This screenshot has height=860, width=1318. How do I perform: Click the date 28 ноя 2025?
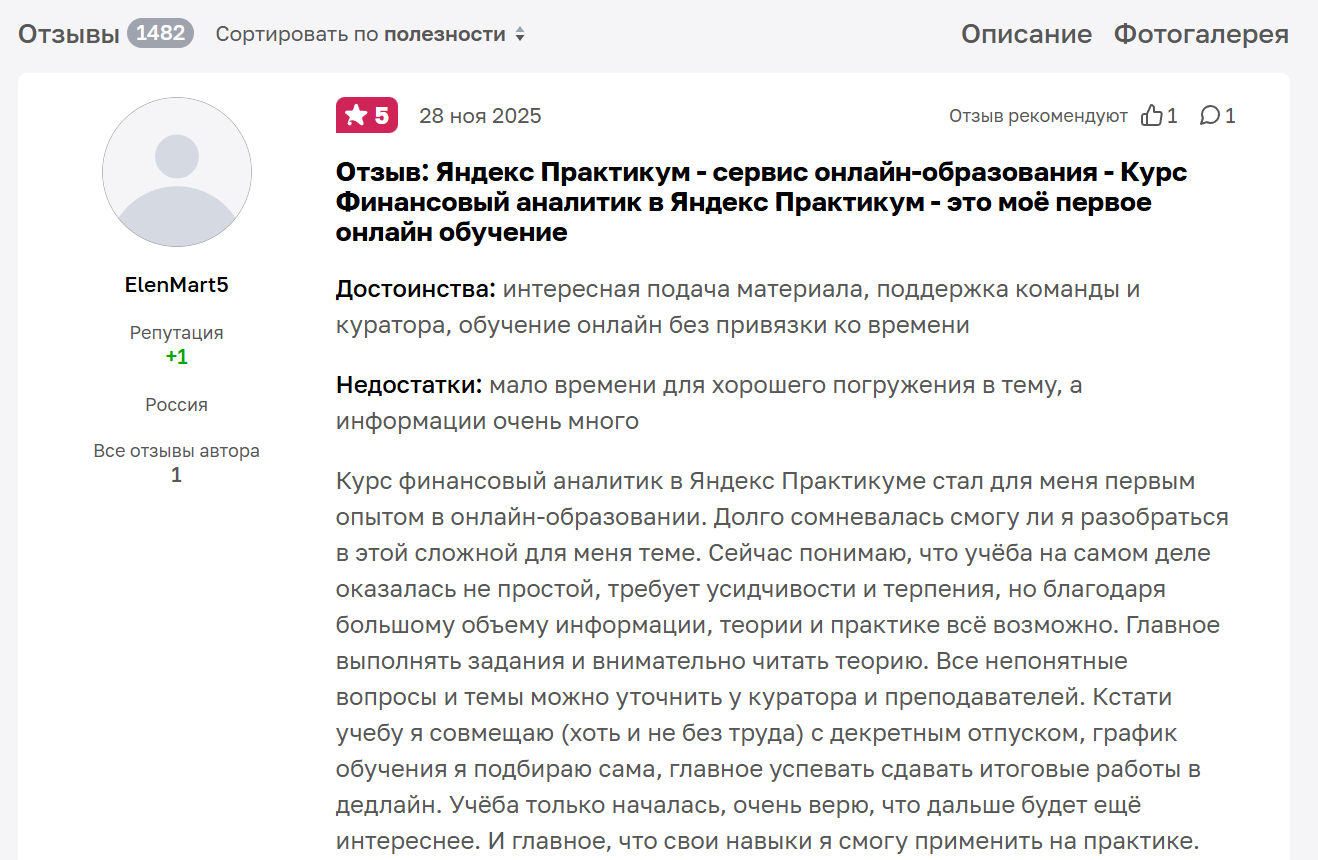[x=480, y=116]
